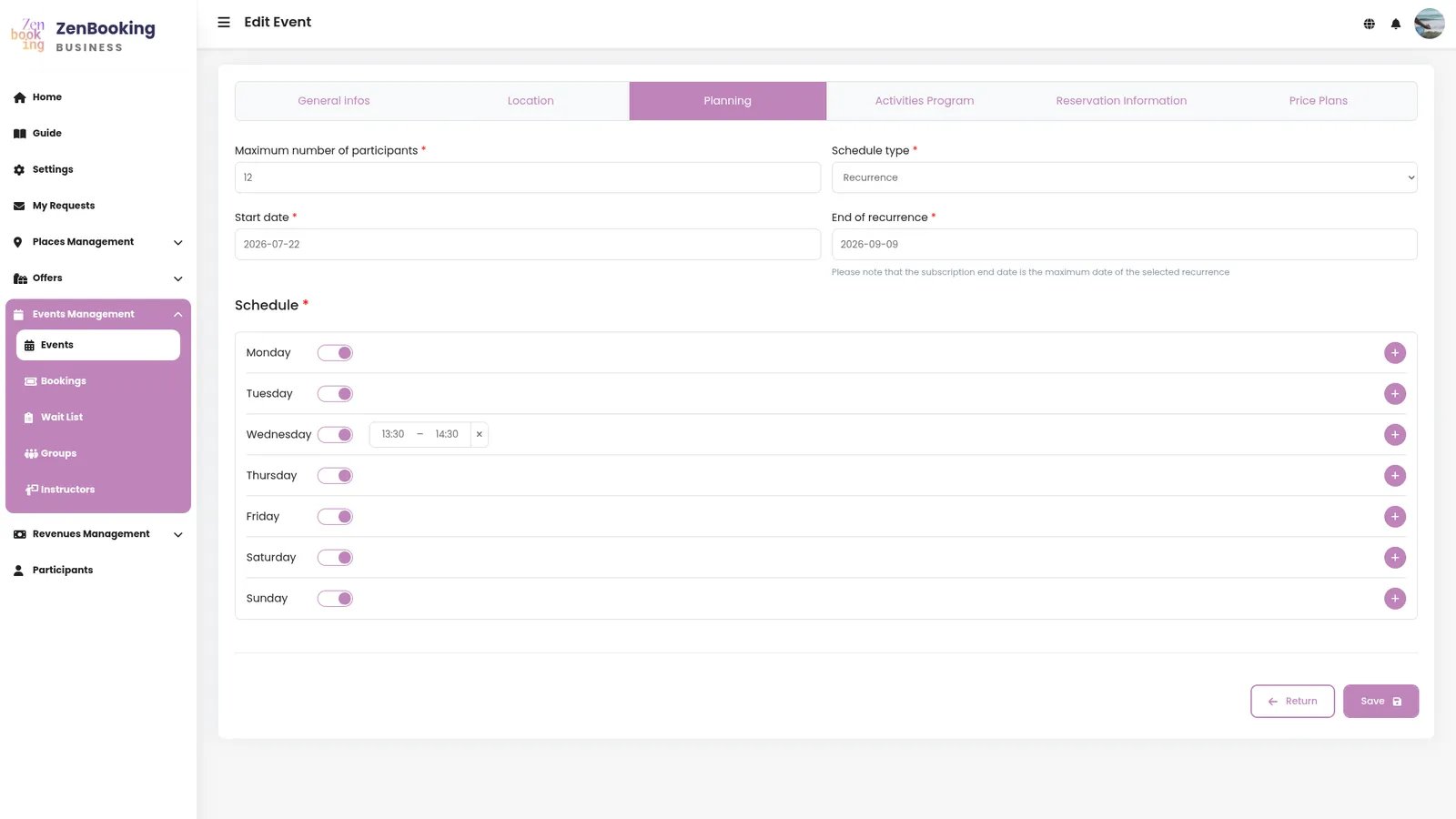Collapse Events Management section
This screenshot has width=1456, height=819.
tap(98, 314)
